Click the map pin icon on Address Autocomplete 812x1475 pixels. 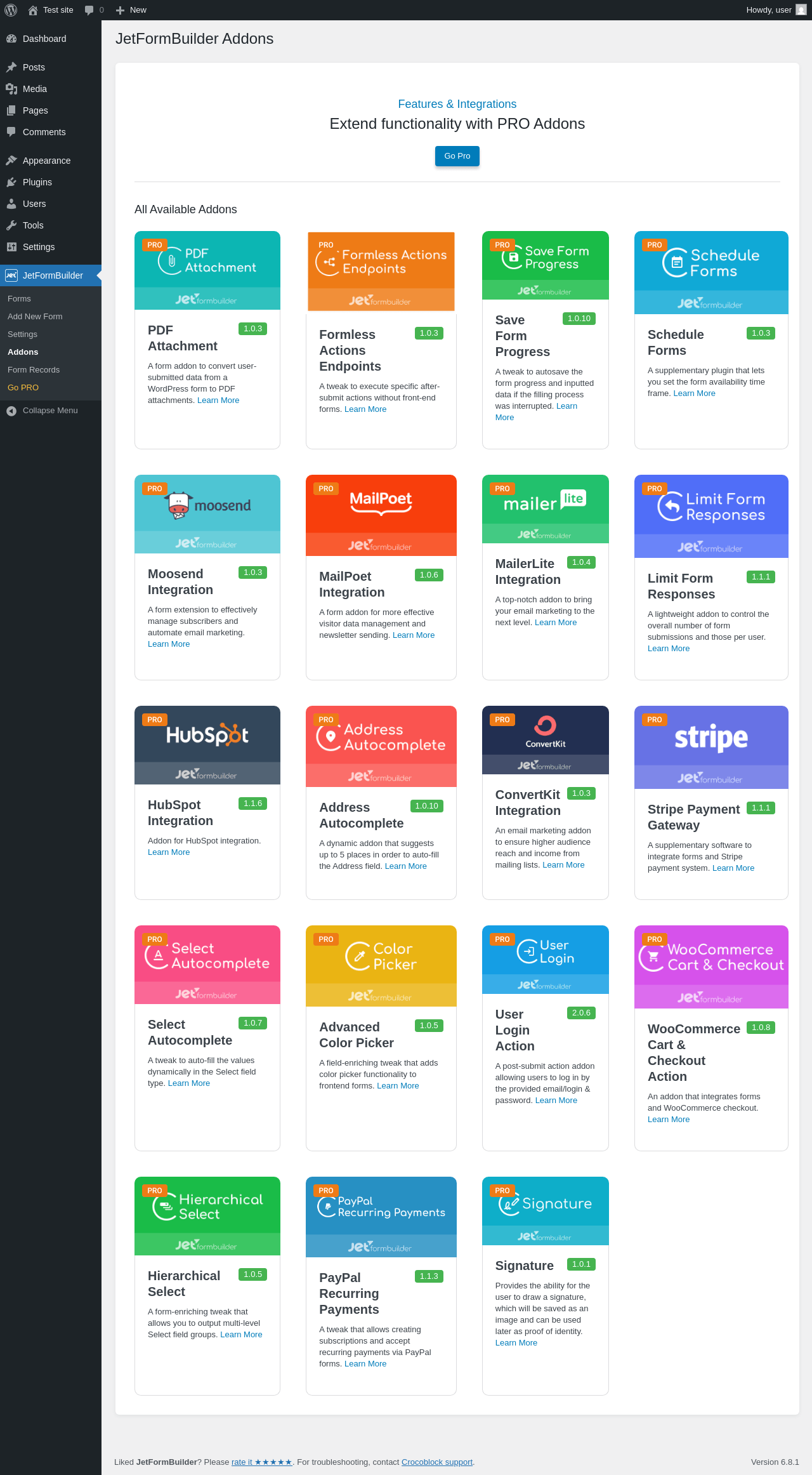coord(329,737)
